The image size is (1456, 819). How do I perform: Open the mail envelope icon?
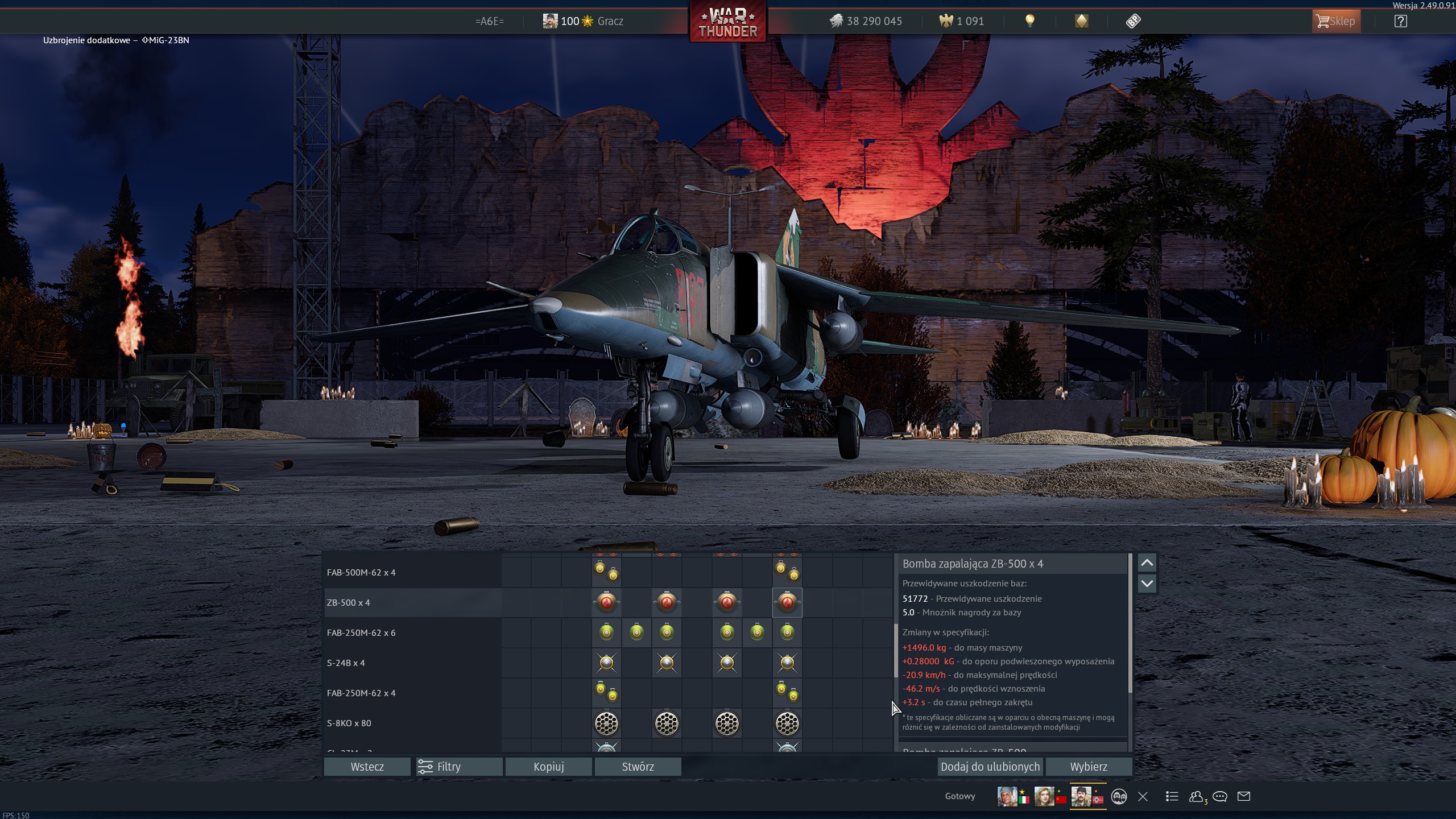[1244, 796]
